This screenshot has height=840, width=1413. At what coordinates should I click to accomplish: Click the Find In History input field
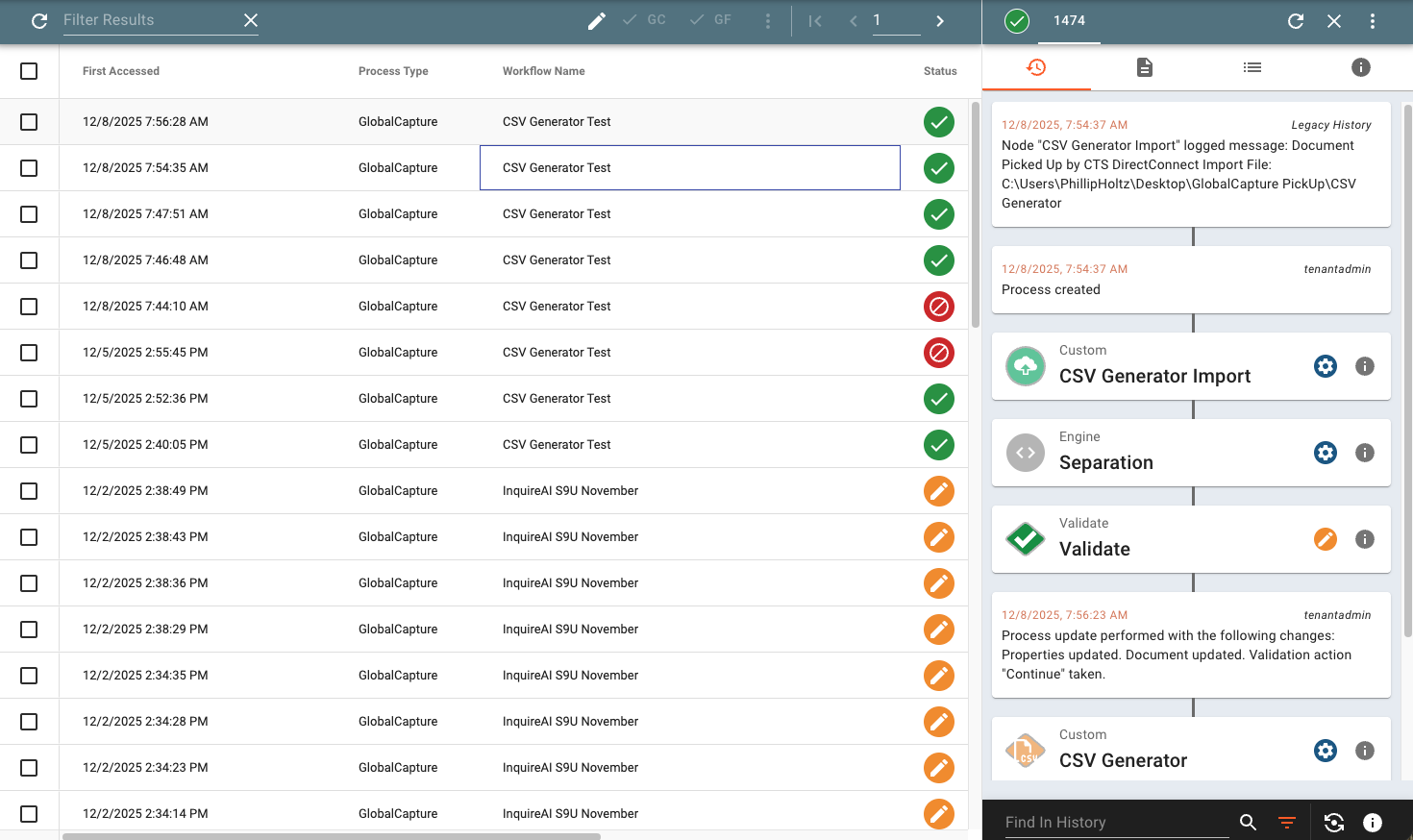[x=1115, y=822]
